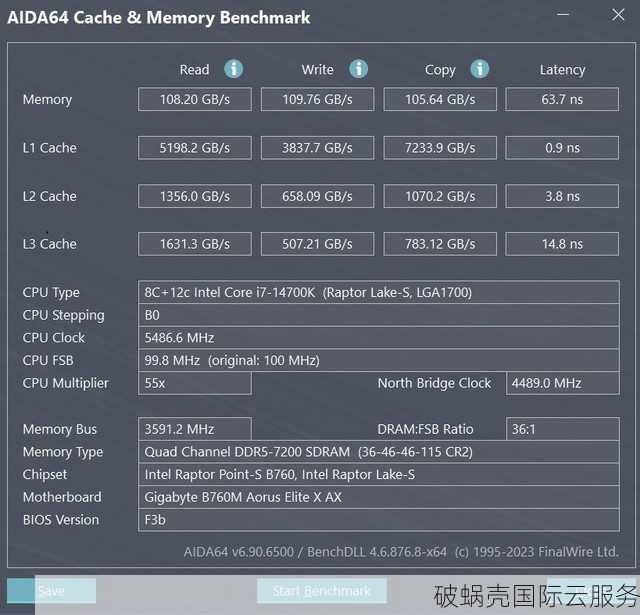This screenshot has width=640, height=615.
Task: Click the info icon next to Read
Action: coord(233,69)
